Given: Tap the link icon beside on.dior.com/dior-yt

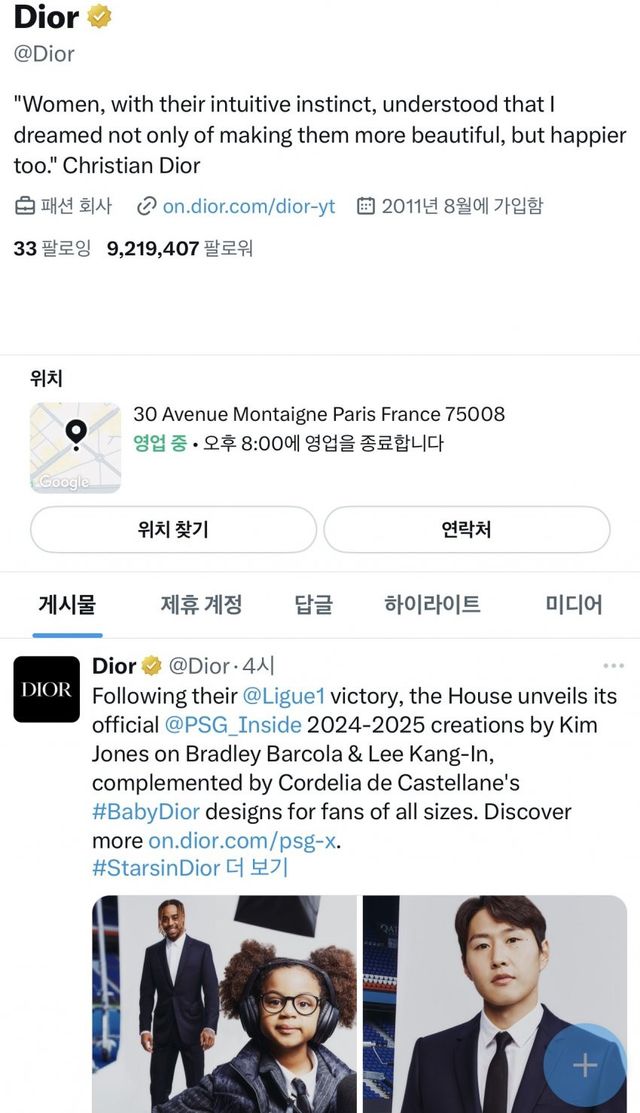Looking at the screenshot, I should point(146,207).
